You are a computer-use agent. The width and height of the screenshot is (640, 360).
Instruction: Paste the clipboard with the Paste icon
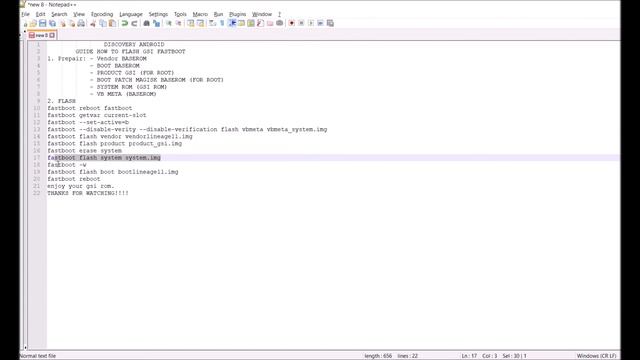click(x=112, y=23)
